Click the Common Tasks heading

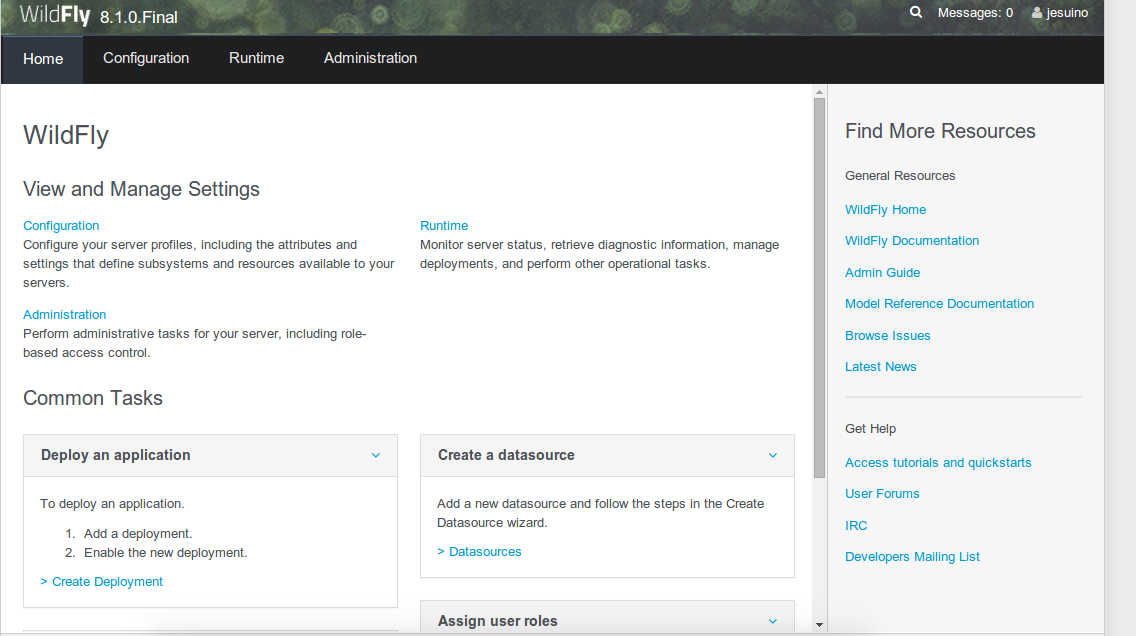(93, 398)
